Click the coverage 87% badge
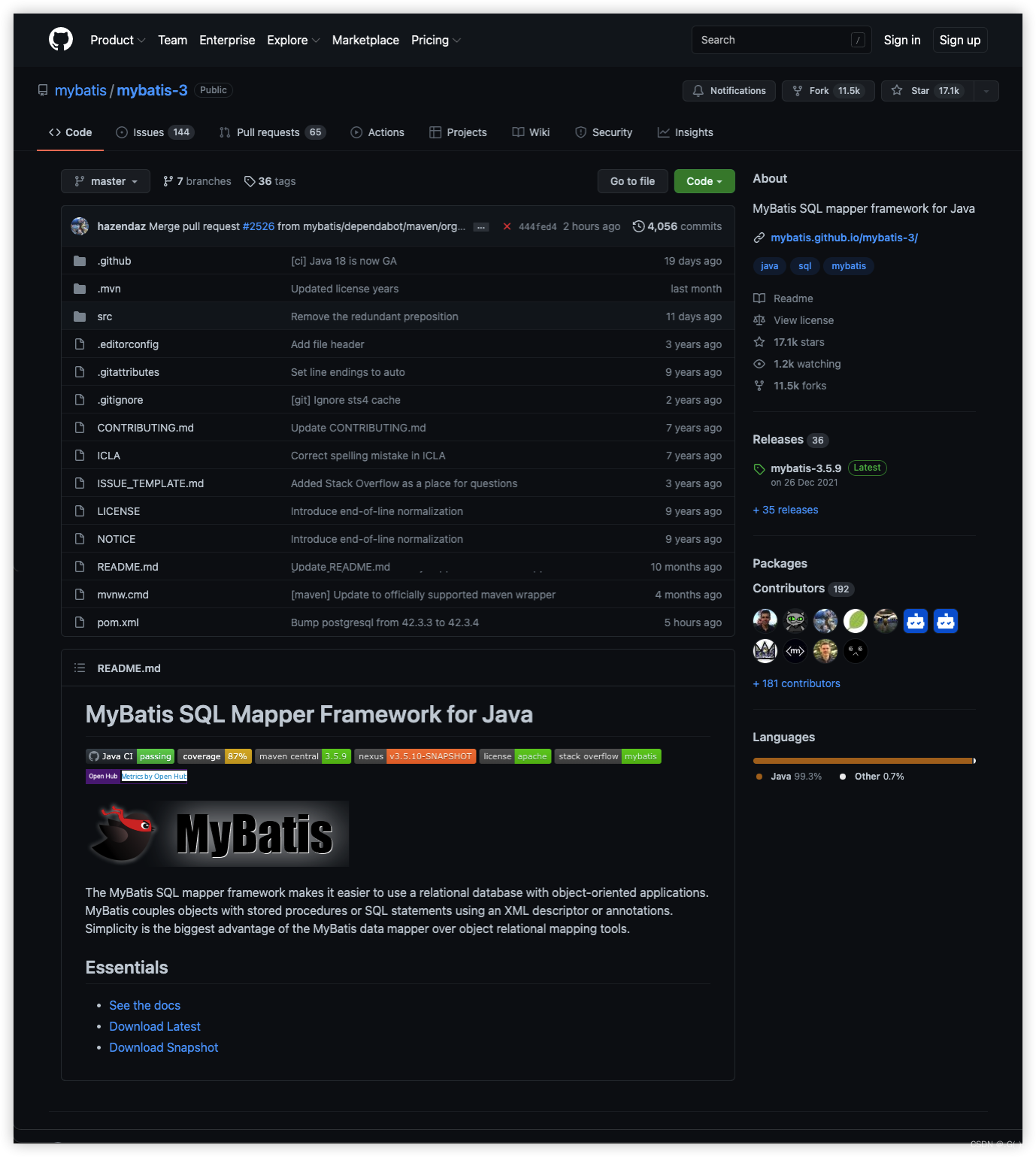The width and height of the screenshot is (1036, 1157). (x=214, y=756)
